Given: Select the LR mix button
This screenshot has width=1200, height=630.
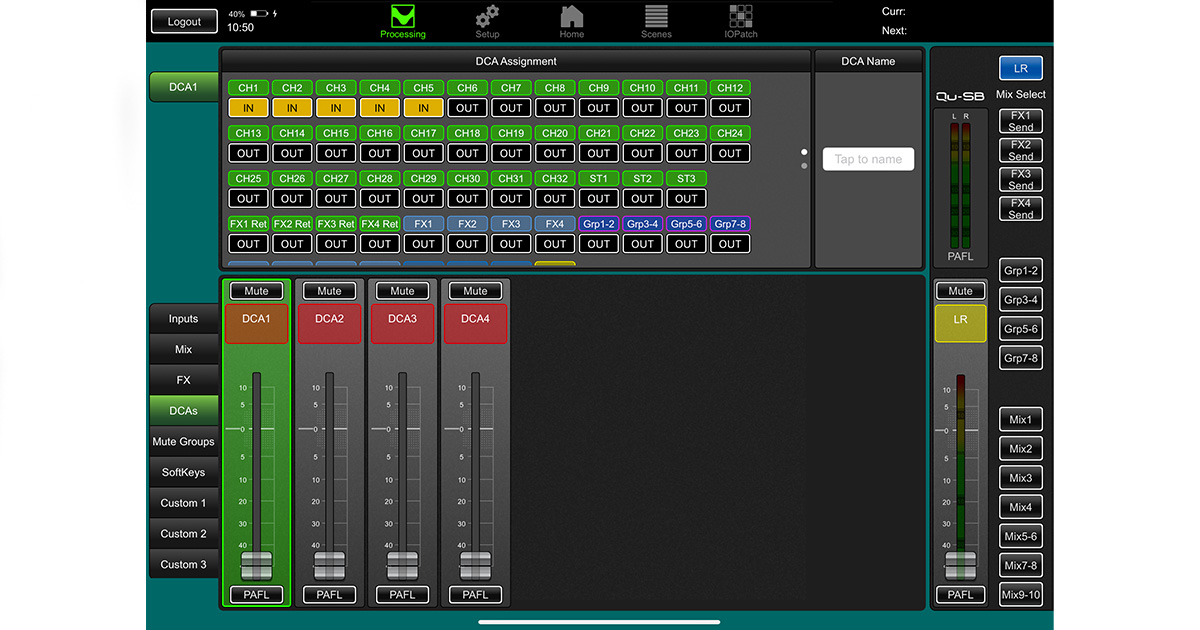Looking at the screenshot, I should click(x=1021, y=68).
